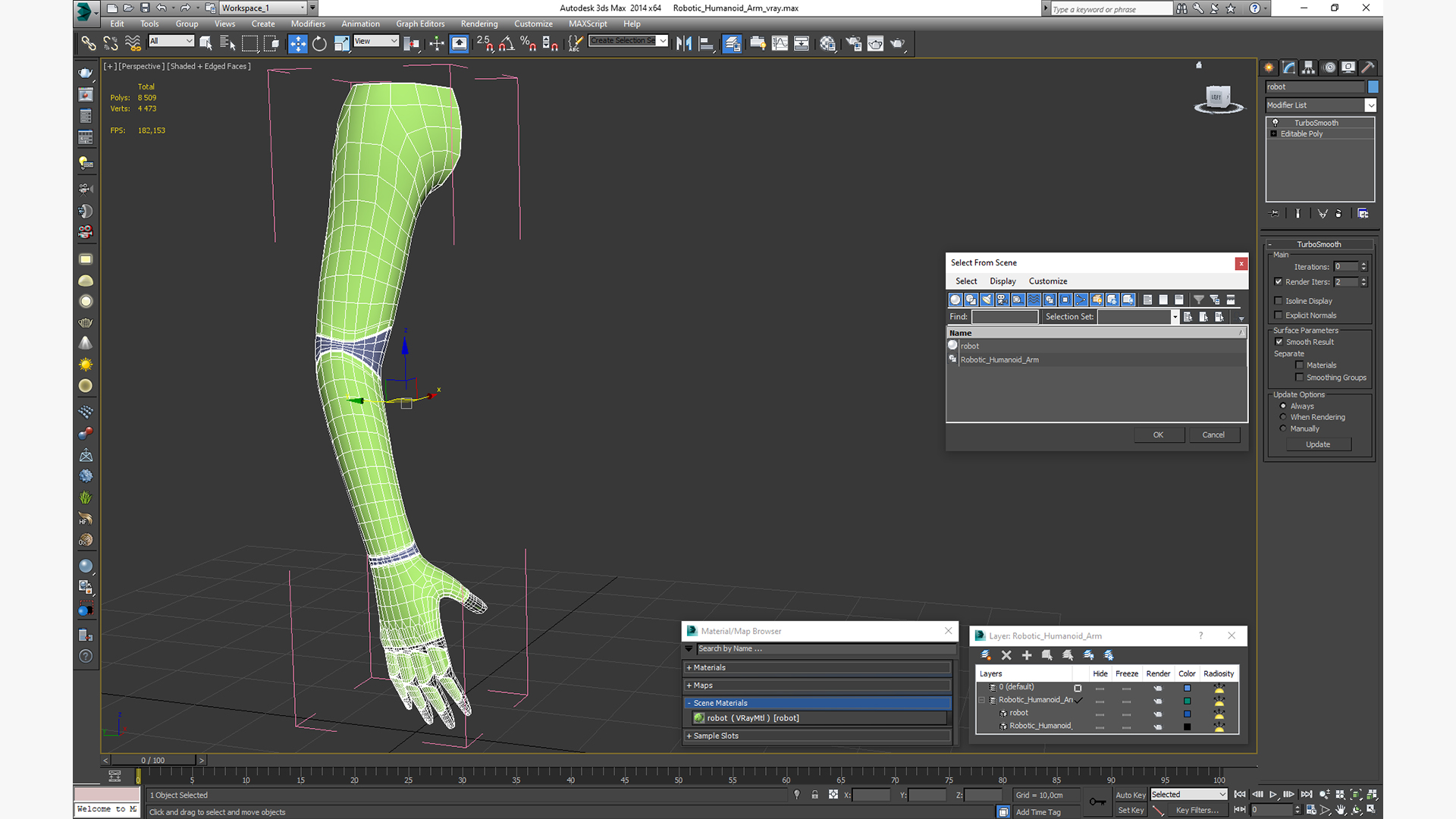
Task: Click the Select and Link chain icon
Action: click(89, 43)
